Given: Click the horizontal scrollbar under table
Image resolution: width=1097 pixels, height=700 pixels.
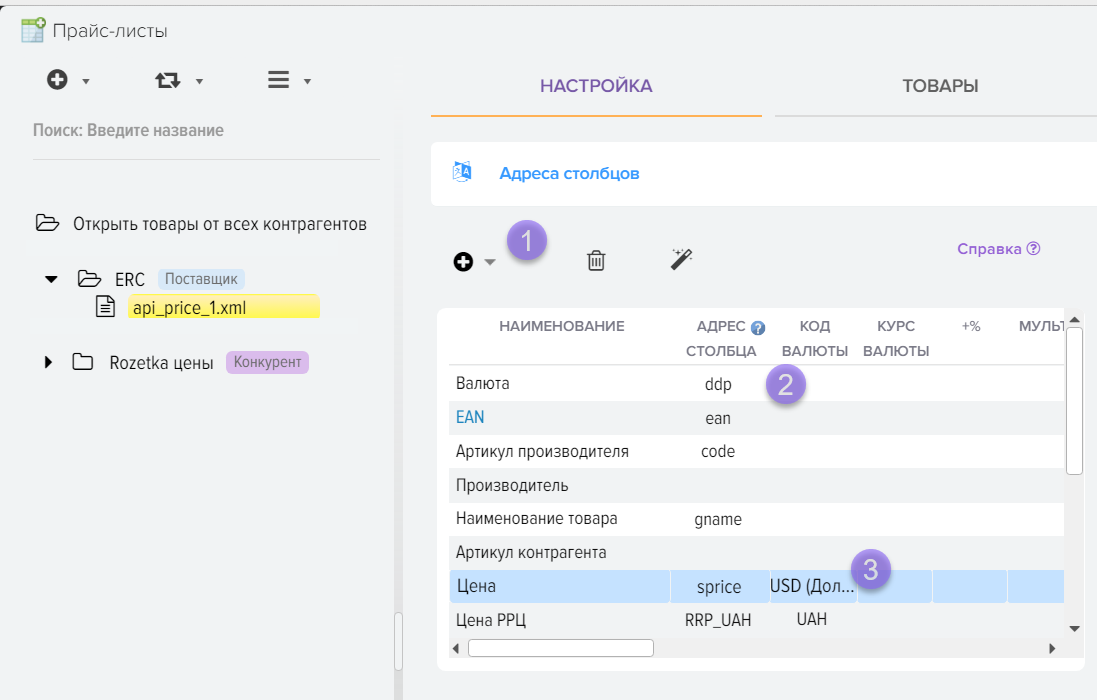Looking at the screenshot, I should 560,648.
